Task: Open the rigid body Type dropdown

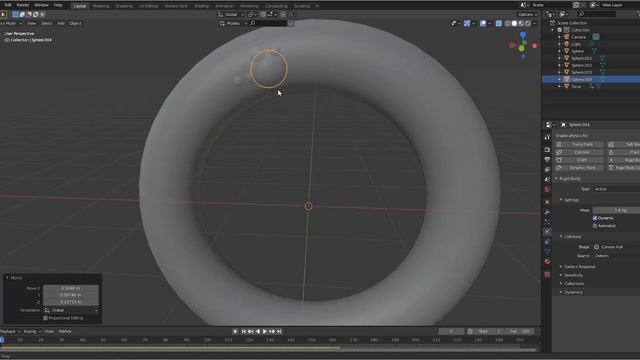Action: [616, 189]
